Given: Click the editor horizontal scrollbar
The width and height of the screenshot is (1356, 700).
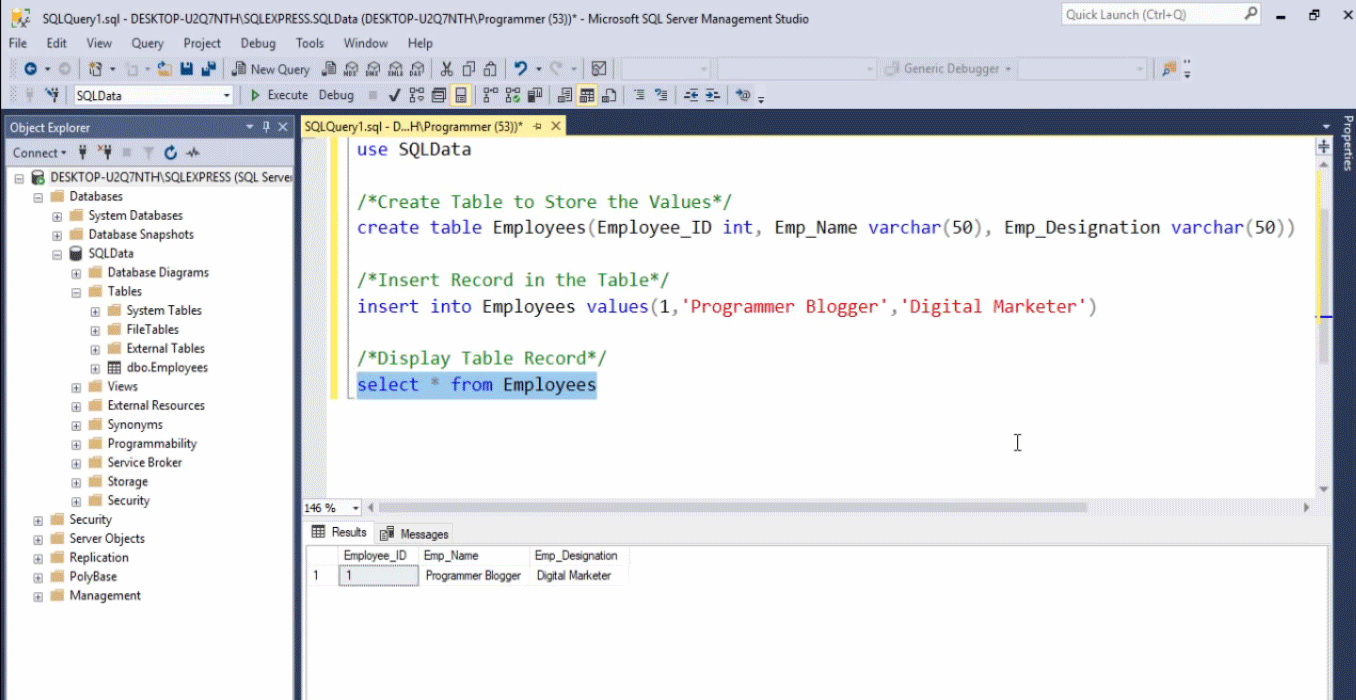Looking at the screenshot, I should [x=732, y=507].
